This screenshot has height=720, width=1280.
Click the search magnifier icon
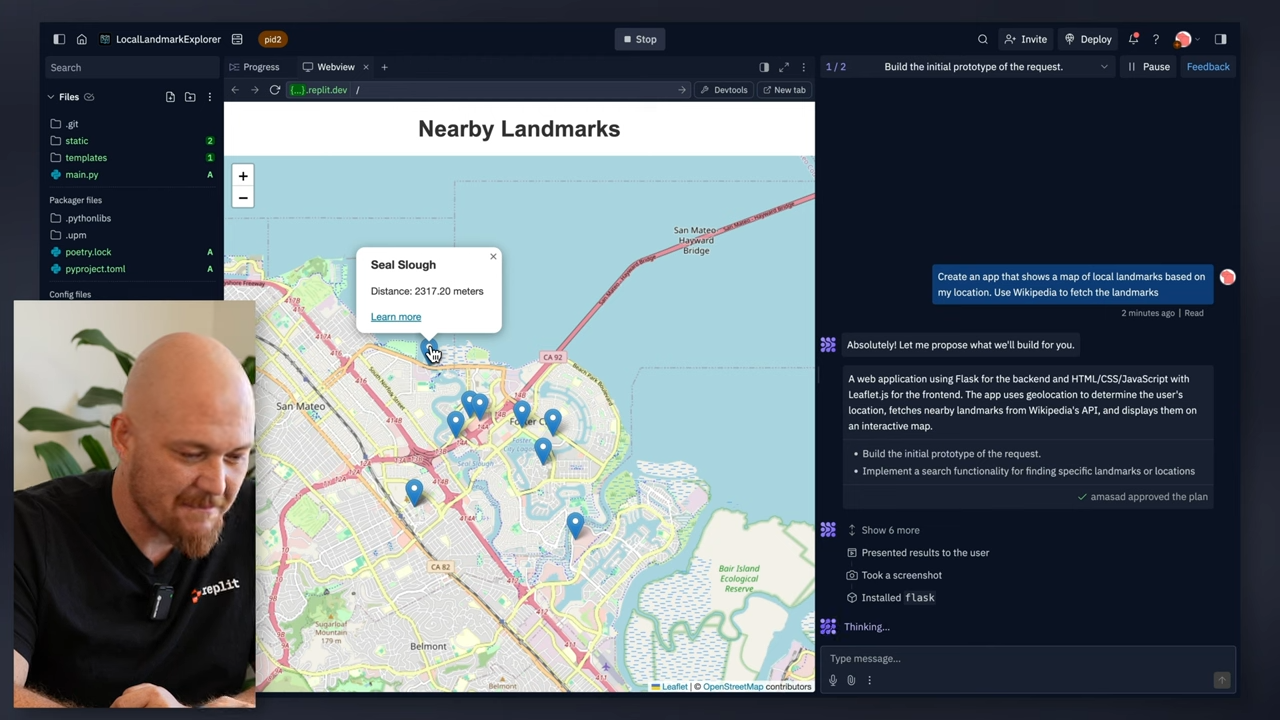[983, 39]
